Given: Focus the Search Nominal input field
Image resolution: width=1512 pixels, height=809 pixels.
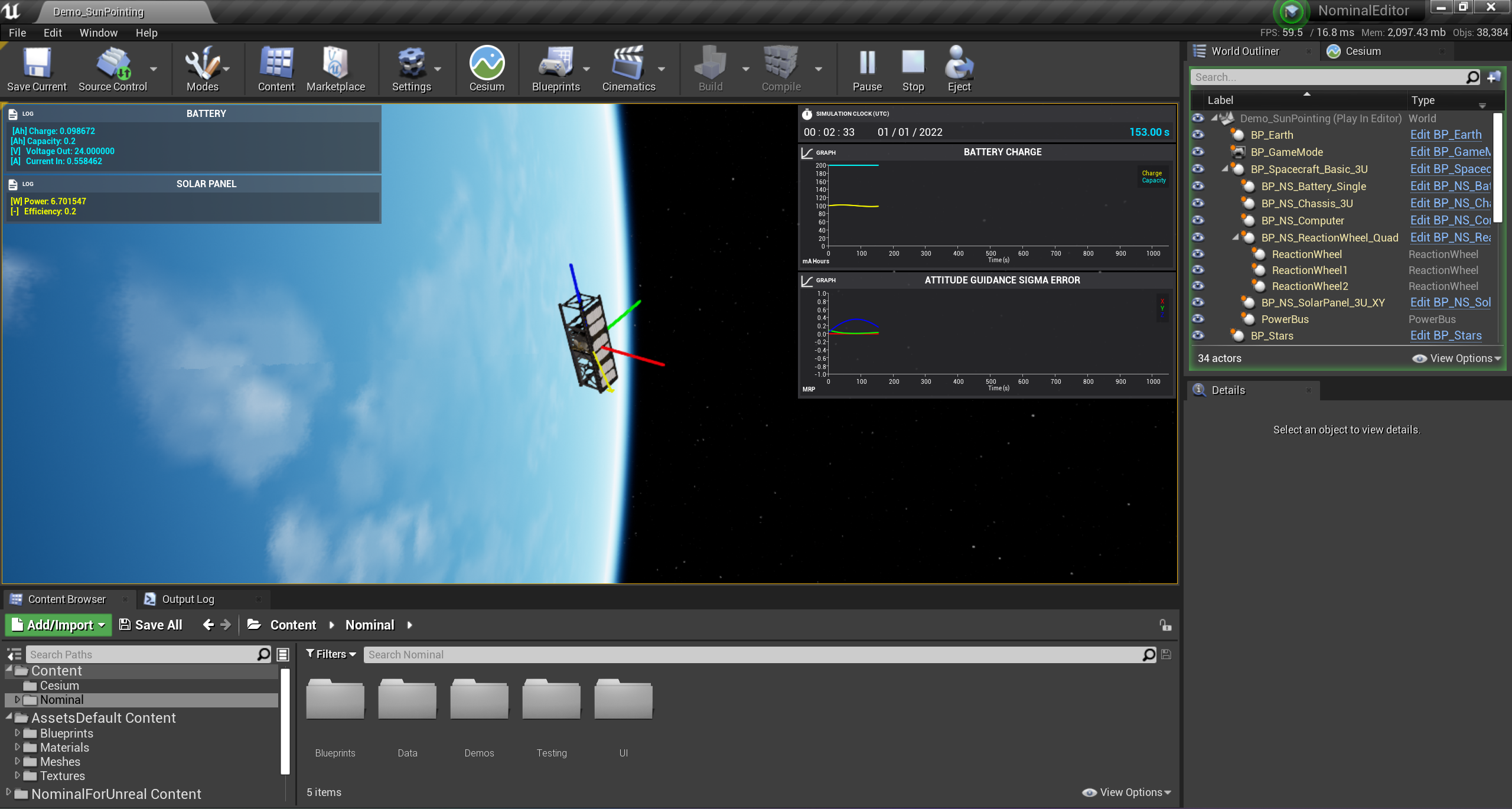Looking at the screenshot, I should (x=753, y=654).
